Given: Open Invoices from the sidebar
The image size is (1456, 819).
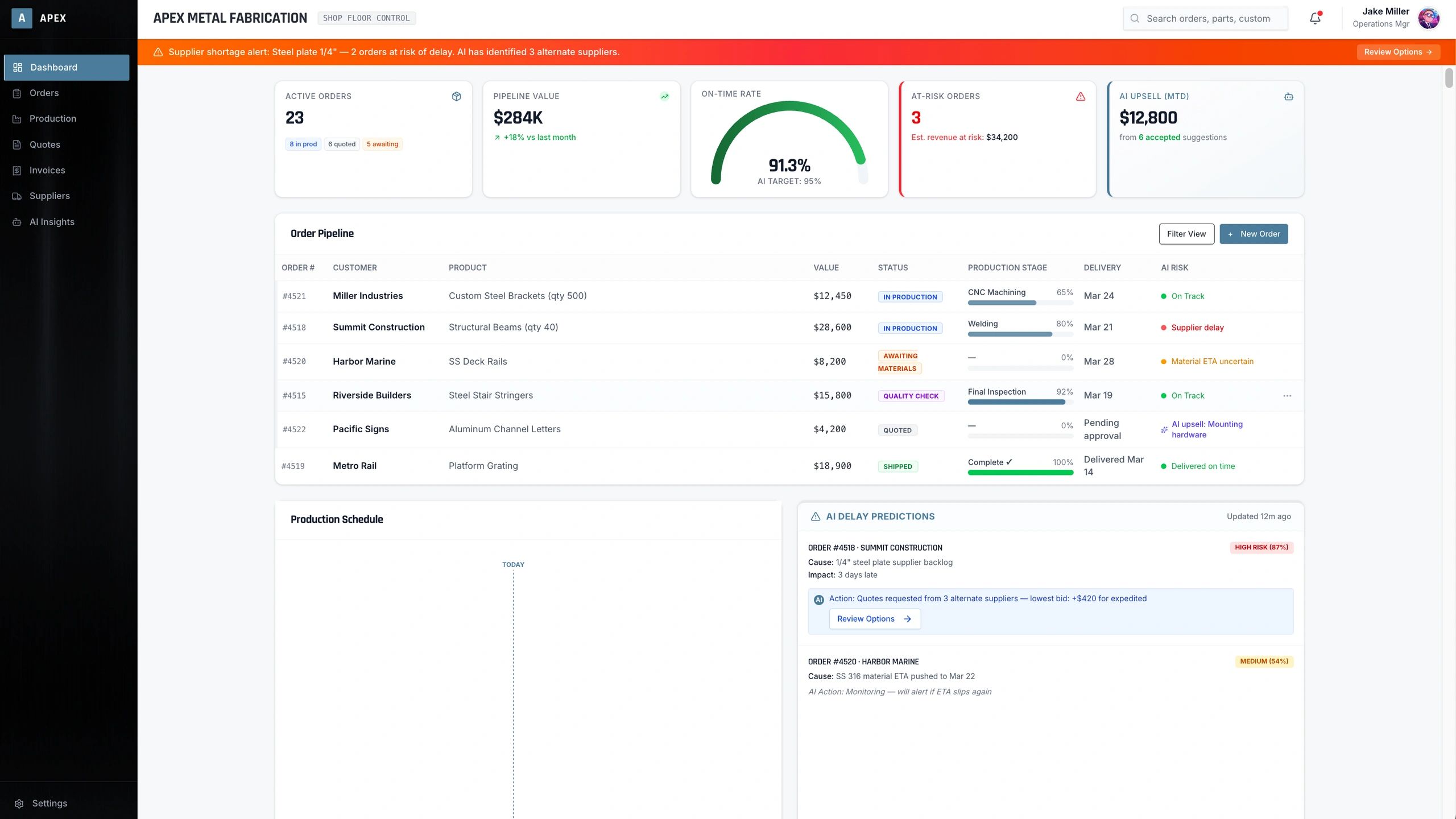Looking at the screenshot, I should tap(47, 169).
